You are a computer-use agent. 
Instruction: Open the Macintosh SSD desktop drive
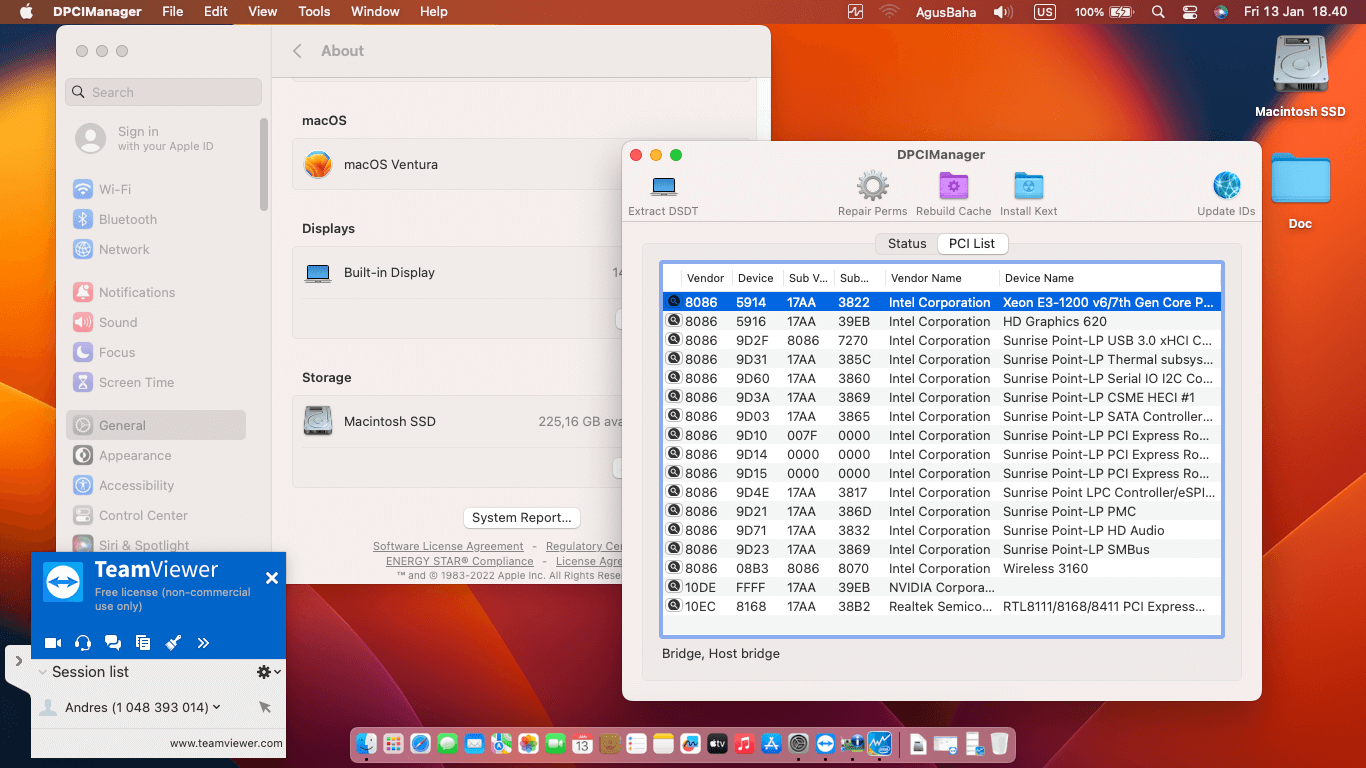pos(1300,76)
